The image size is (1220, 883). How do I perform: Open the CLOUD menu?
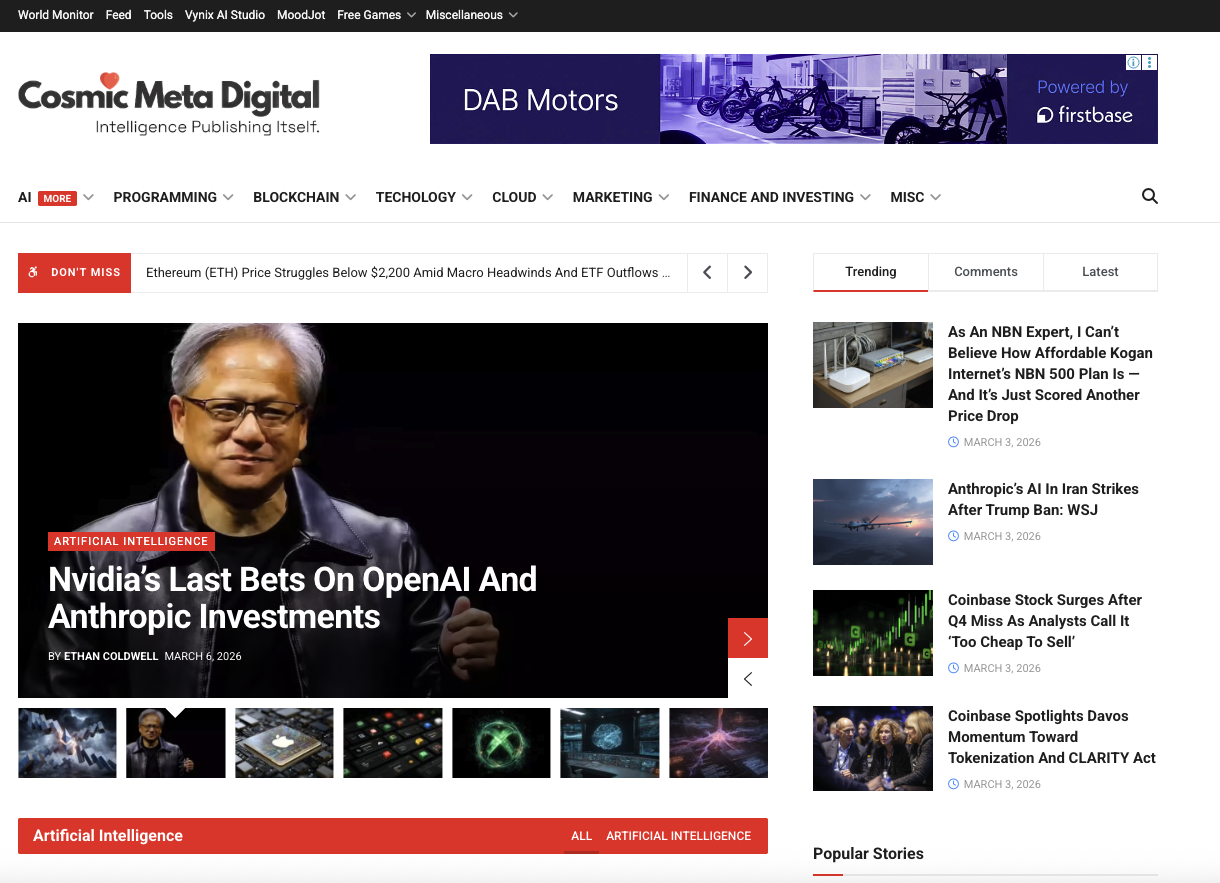(522, 197)
